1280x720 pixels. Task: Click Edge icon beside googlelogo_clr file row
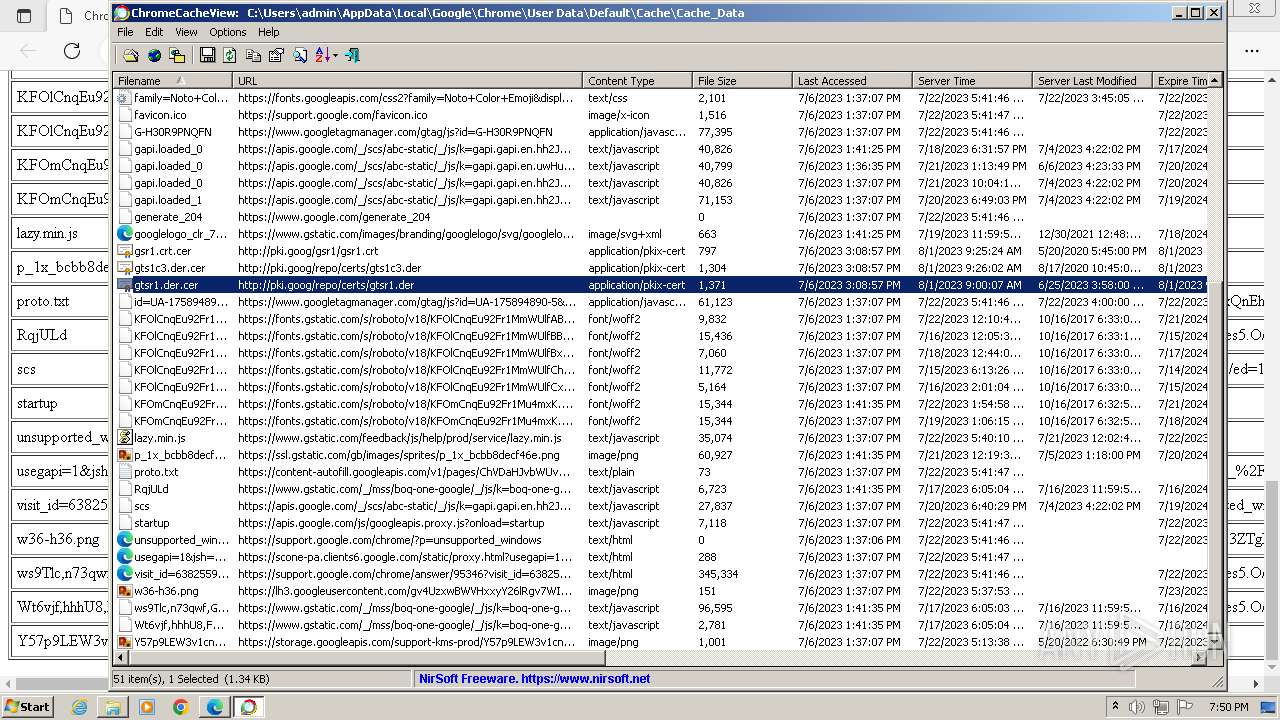click(124, 234)
